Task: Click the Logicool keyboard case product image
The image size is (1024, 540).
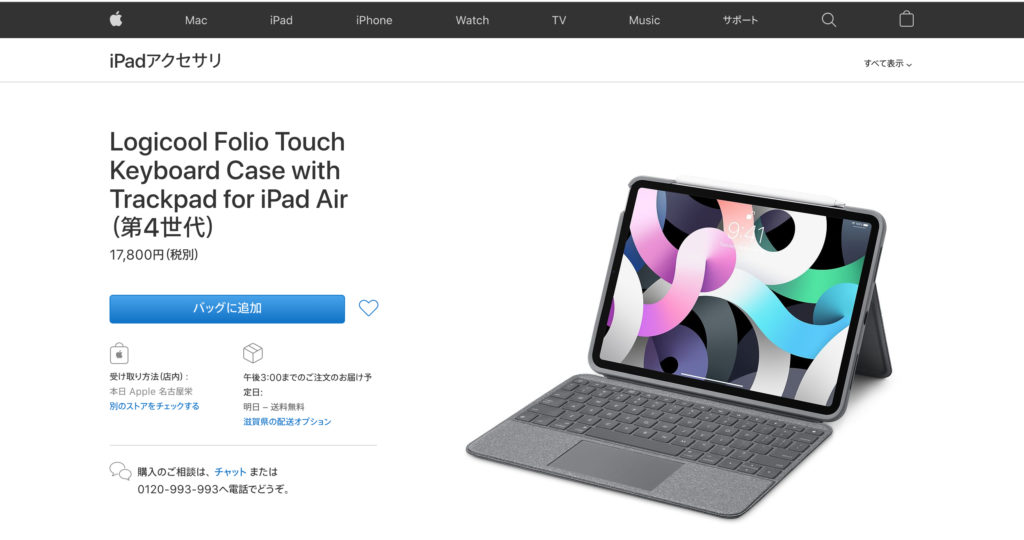Action: [679, 346]
